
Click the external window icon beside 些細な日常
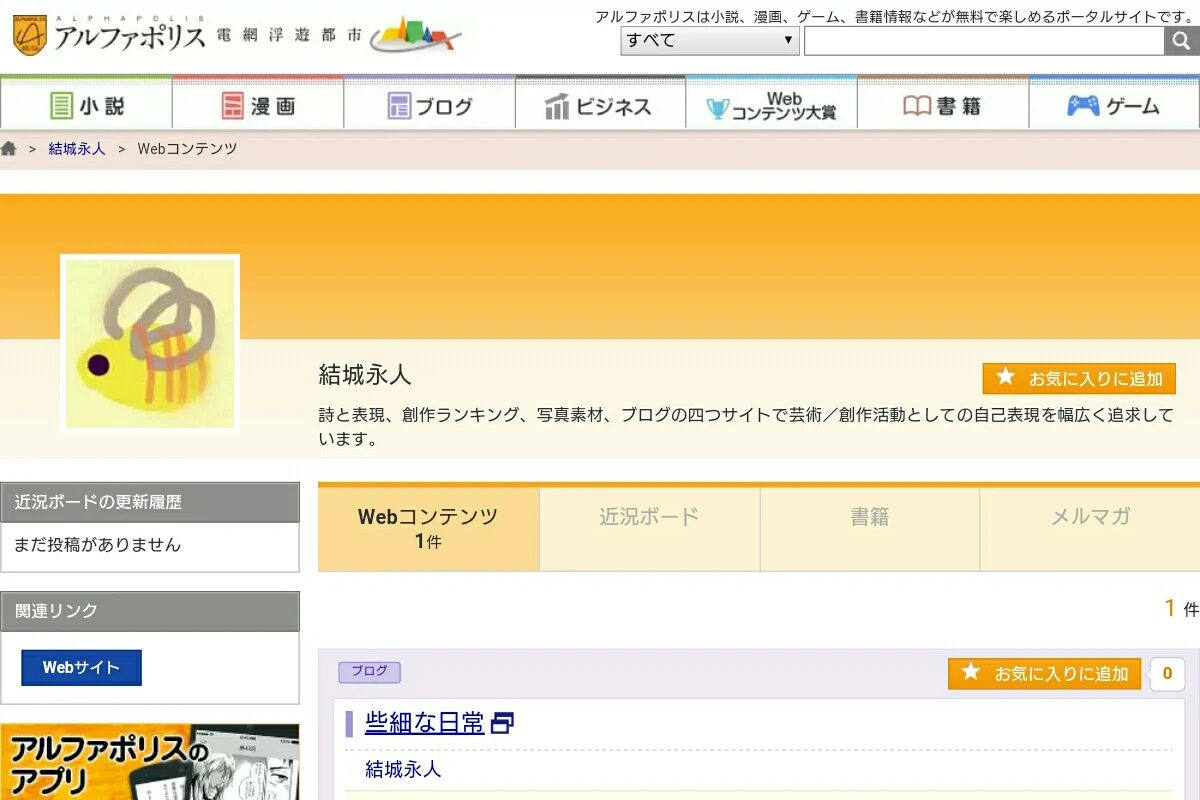click(x=502, y=723)
